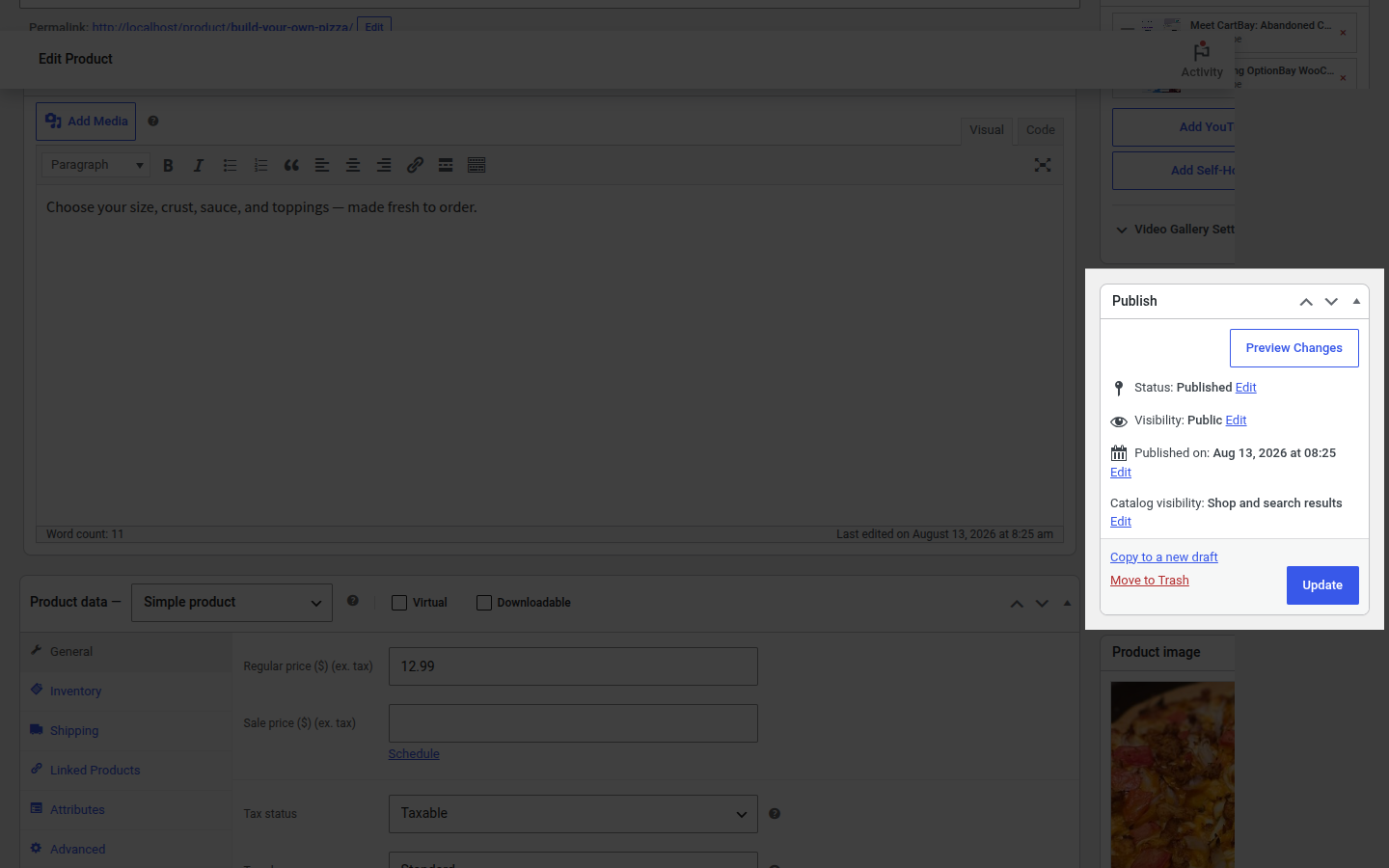
Task: Enable the Downloadable product checkbox
Action: click(x=484, y=603)
